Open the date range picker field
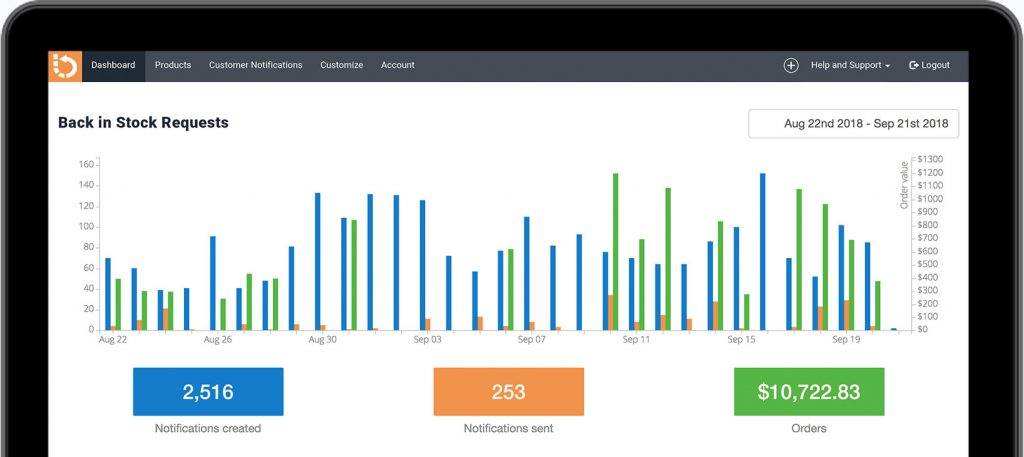1024x457 pixels. click(853, 124)
